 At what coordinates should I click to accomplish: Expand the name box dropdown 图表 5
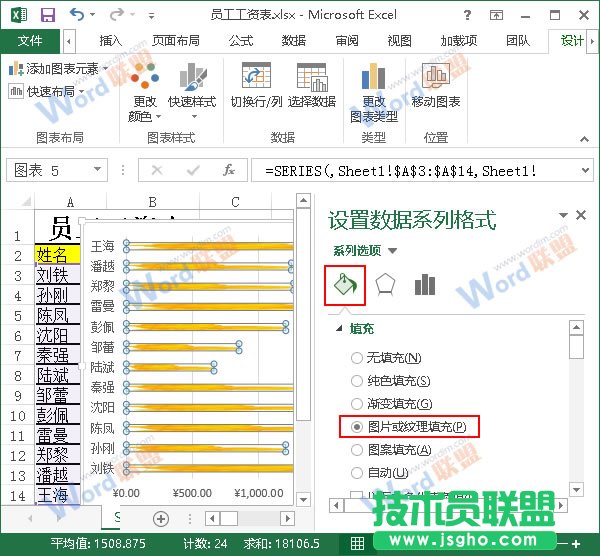[98, 170]
